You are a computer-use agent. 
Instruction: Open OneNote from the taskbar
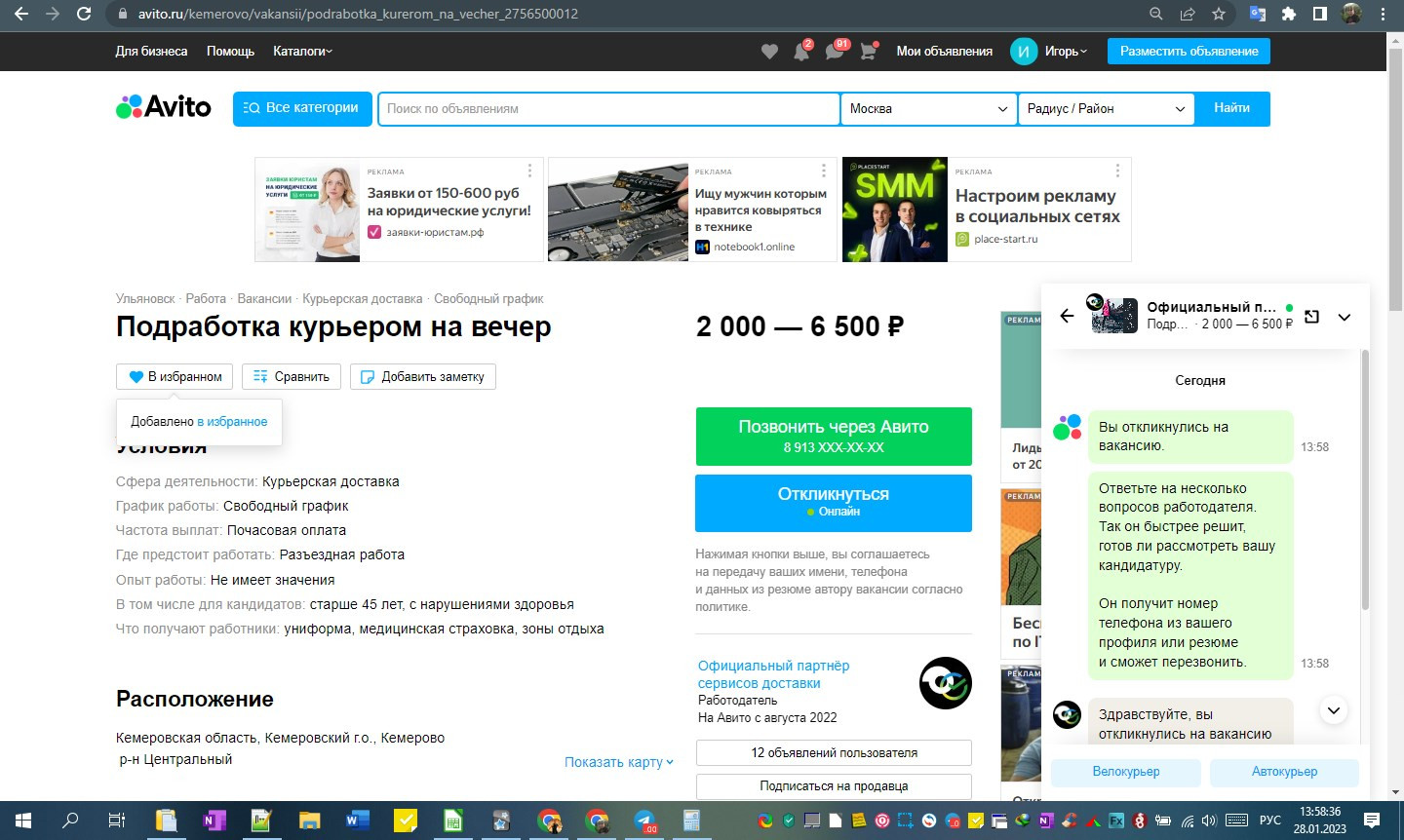[214, 821]
